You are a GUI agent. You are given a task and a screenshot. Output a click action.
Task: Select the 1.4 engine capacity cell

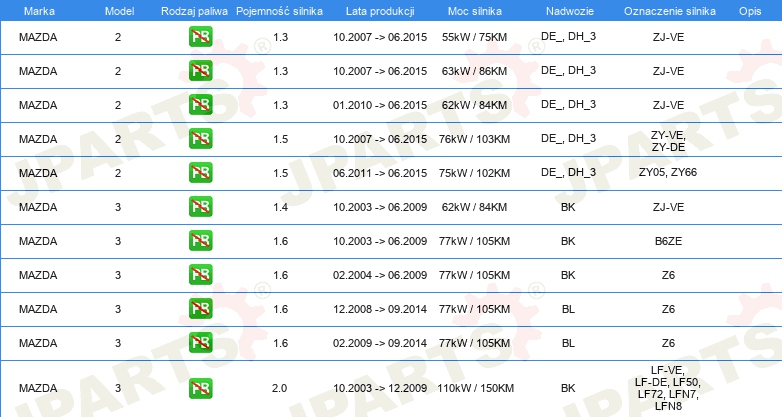point(280,207)
